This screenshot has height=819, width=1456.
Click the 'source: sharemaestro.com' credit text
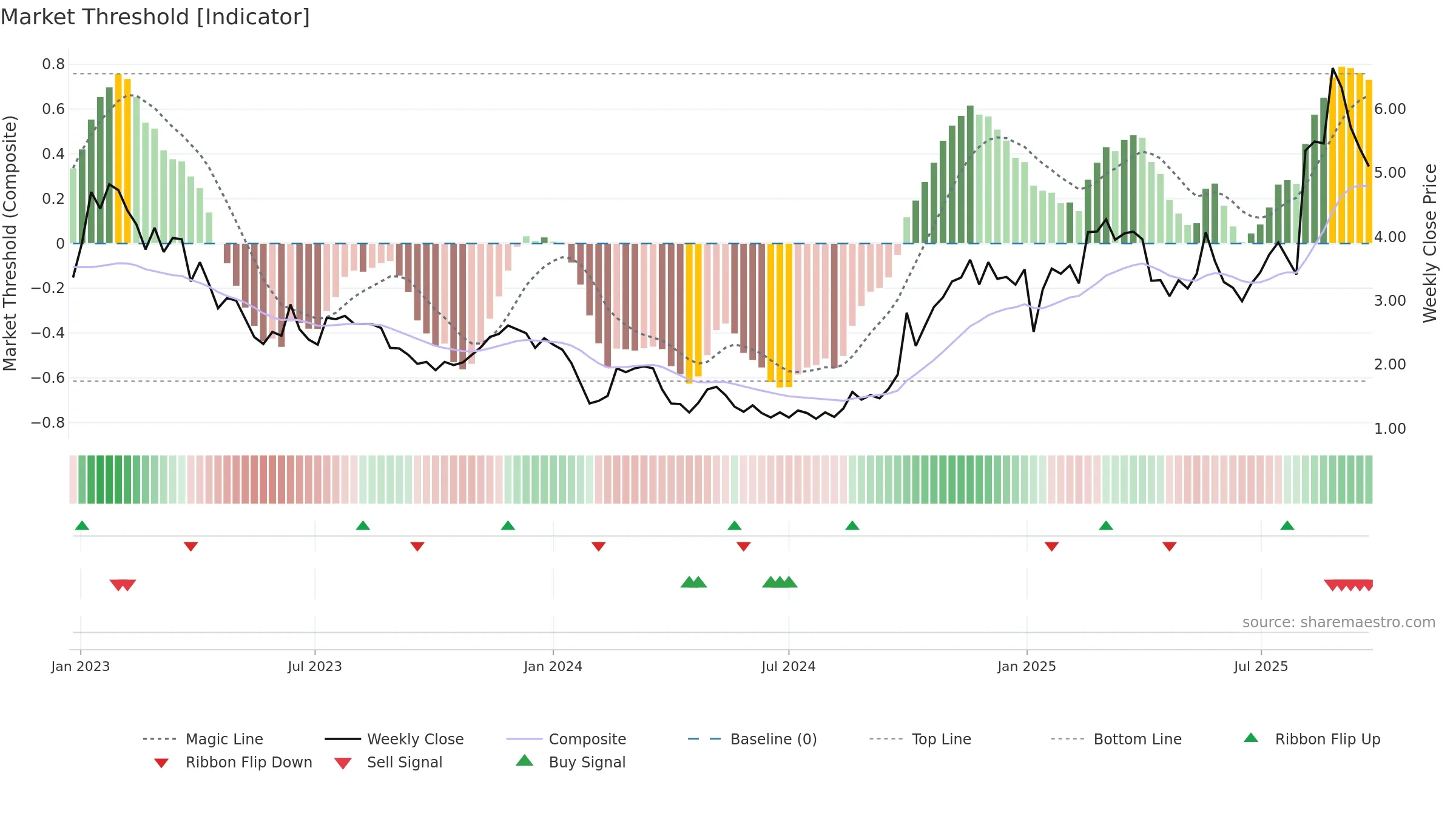click(x=1339, y=622)
